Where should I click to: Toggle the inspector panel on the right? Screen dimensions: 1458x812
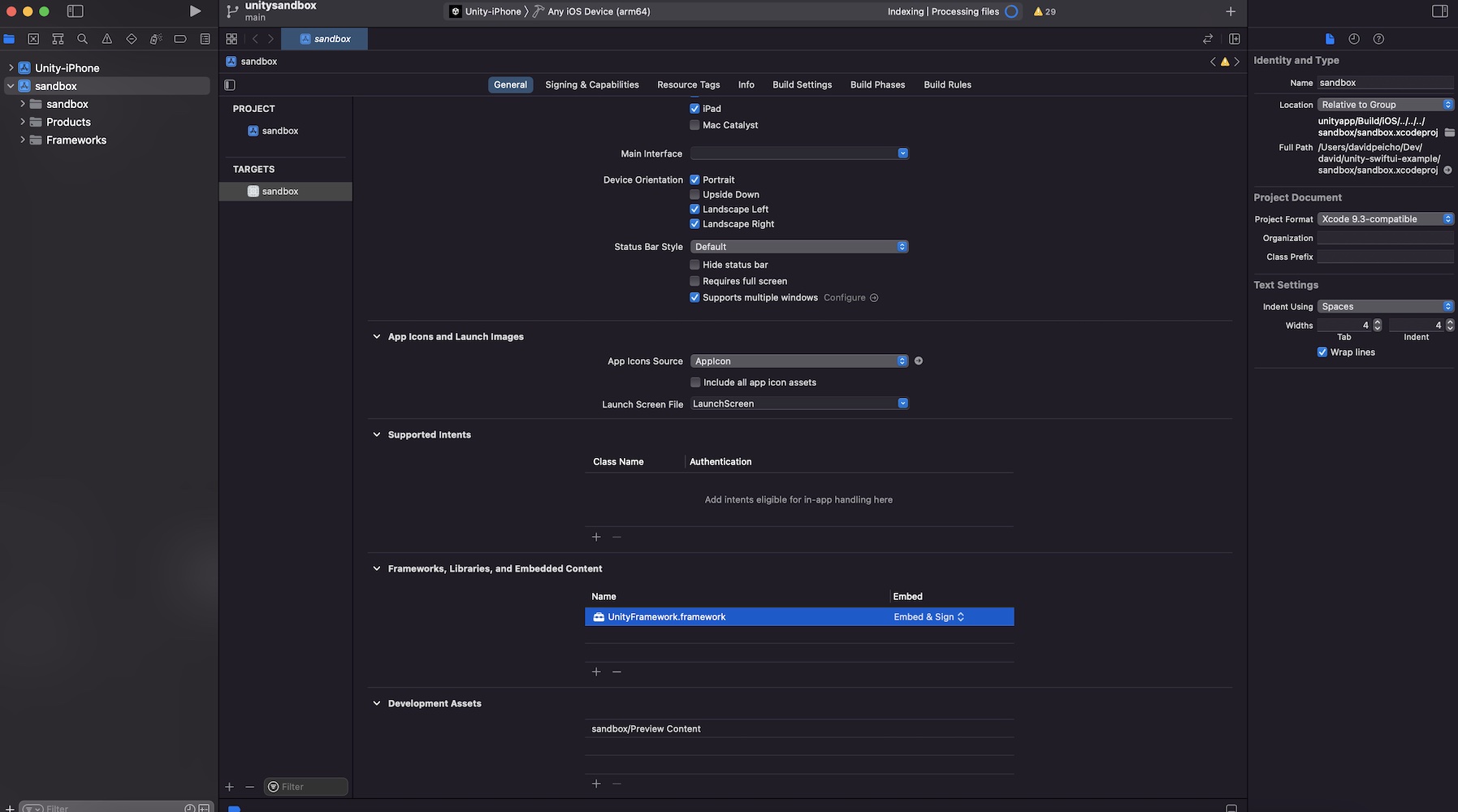(x=1440, y=11)
